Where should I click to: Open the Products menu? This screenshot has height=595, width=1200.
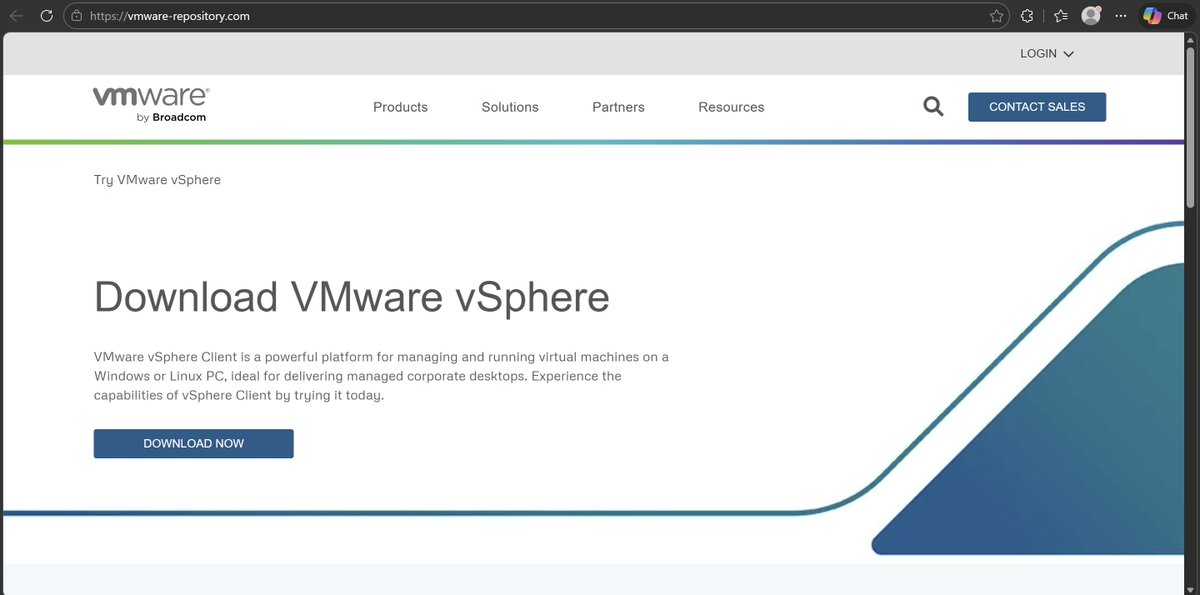point(400,107)
